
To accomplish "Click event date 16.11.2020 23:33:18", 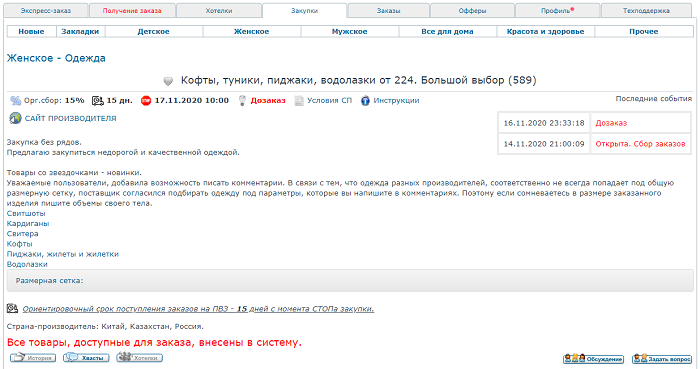I will coord(544,123).
